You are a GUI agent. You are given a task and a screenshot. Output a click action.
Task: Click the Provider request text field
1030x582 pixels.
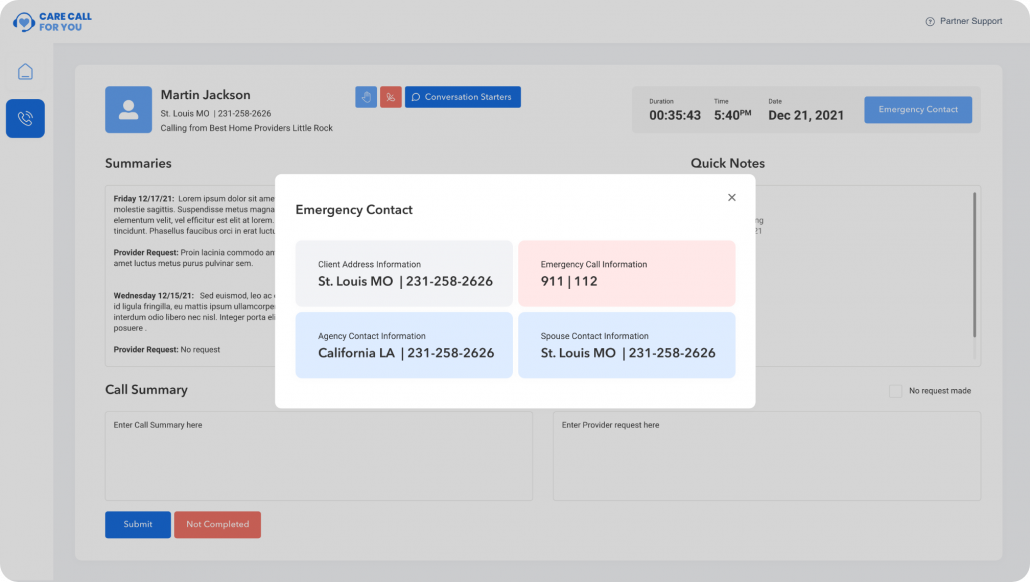(766, 455)
